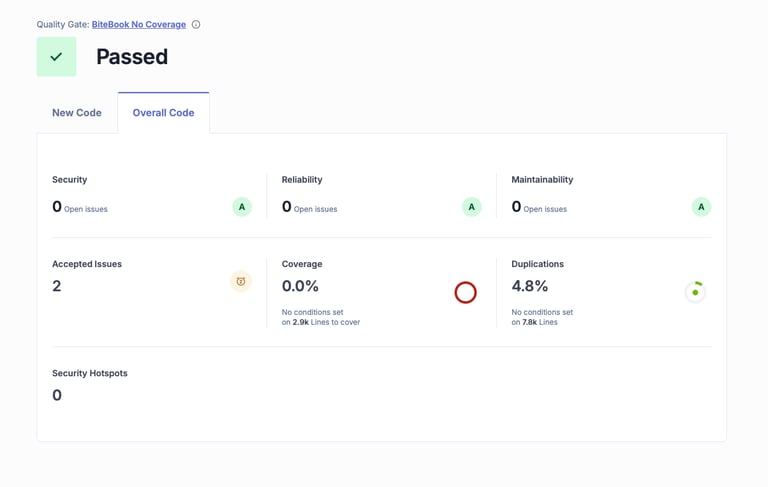Click the Maintainability A rating badge
768x487 pixels.
(701, 207)
